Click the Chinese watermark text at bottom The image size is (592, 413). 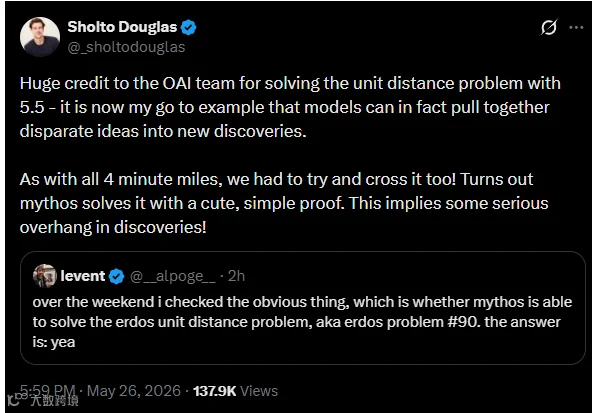pos(54,401)
